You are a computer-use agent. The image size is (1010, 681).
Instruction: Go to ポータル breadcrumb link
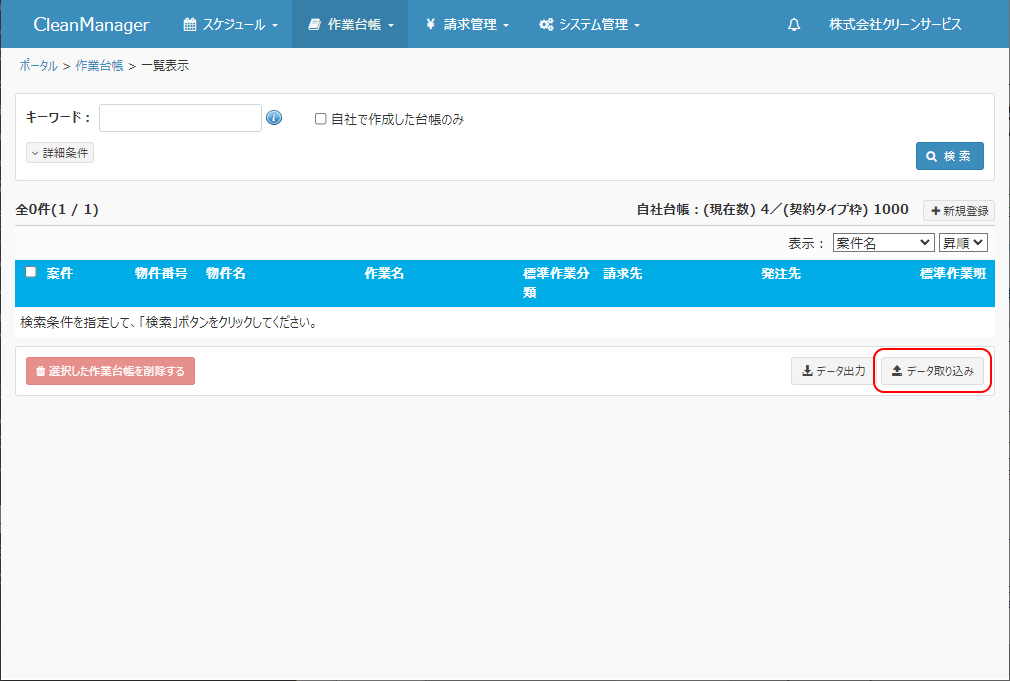(38, 66)
